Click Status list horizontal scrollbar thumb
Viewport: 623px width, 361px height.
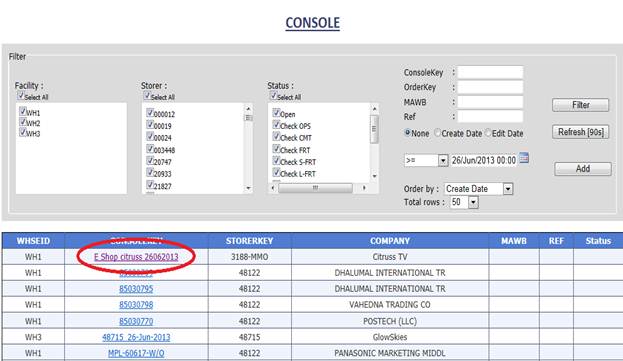[x=315, y=188]
